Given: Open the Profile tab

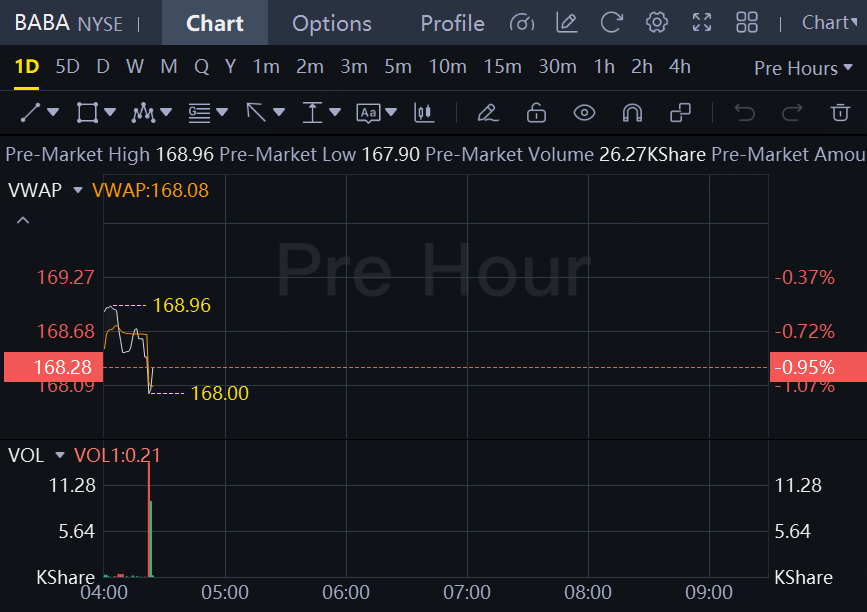Looking at the screenshot, I should (x=452, y=23).
